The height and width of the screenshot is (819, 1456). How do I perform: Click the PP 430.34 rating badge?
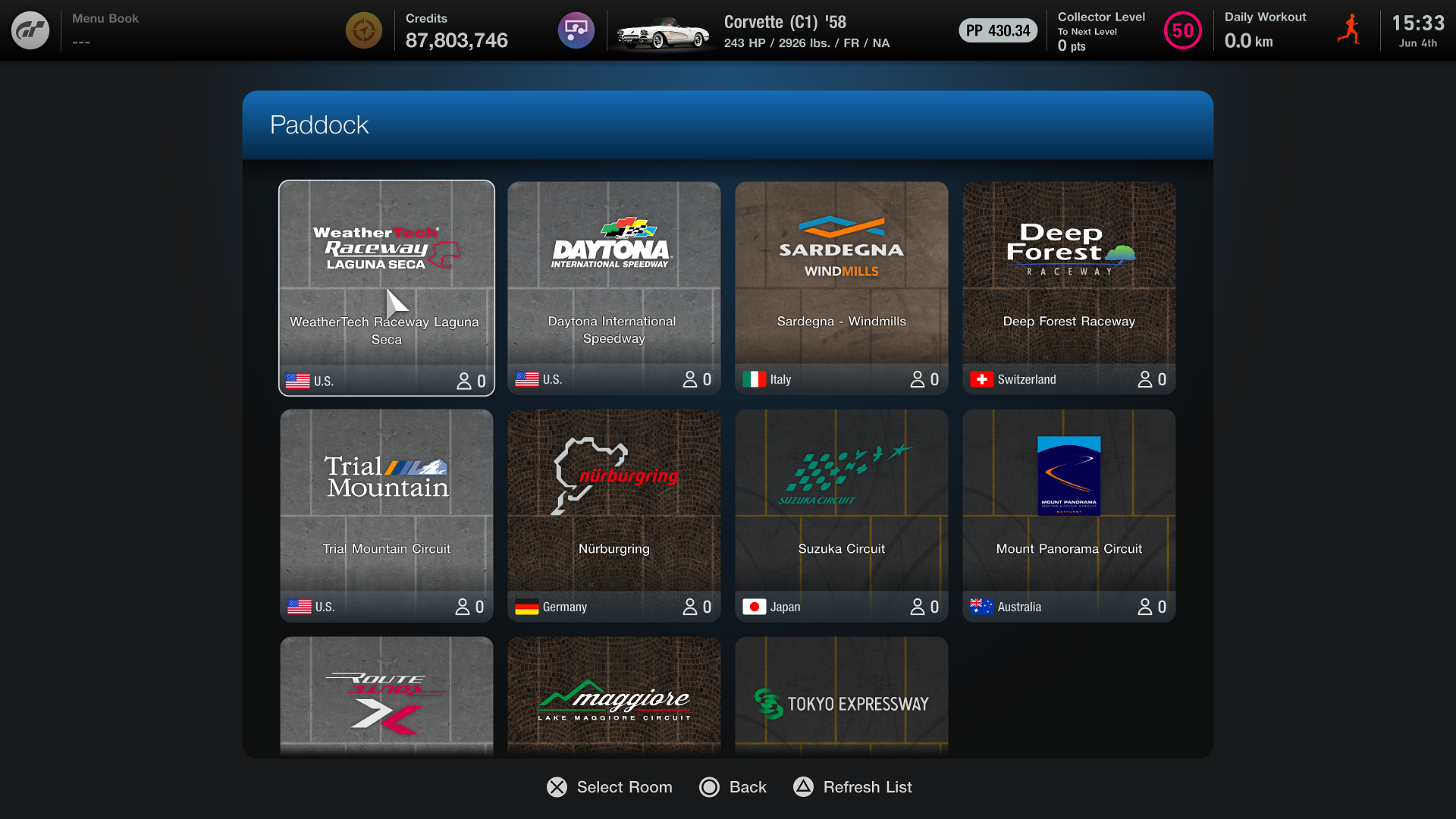pos(998,30)
